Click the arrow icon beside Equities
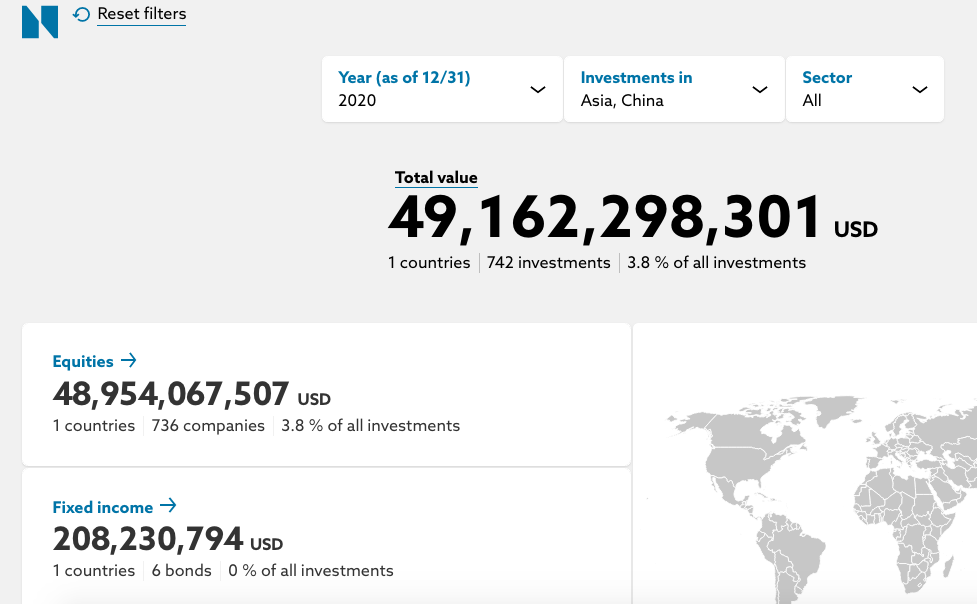The width and height of the screenshot is (977, 604). click(x=128, y=360)
